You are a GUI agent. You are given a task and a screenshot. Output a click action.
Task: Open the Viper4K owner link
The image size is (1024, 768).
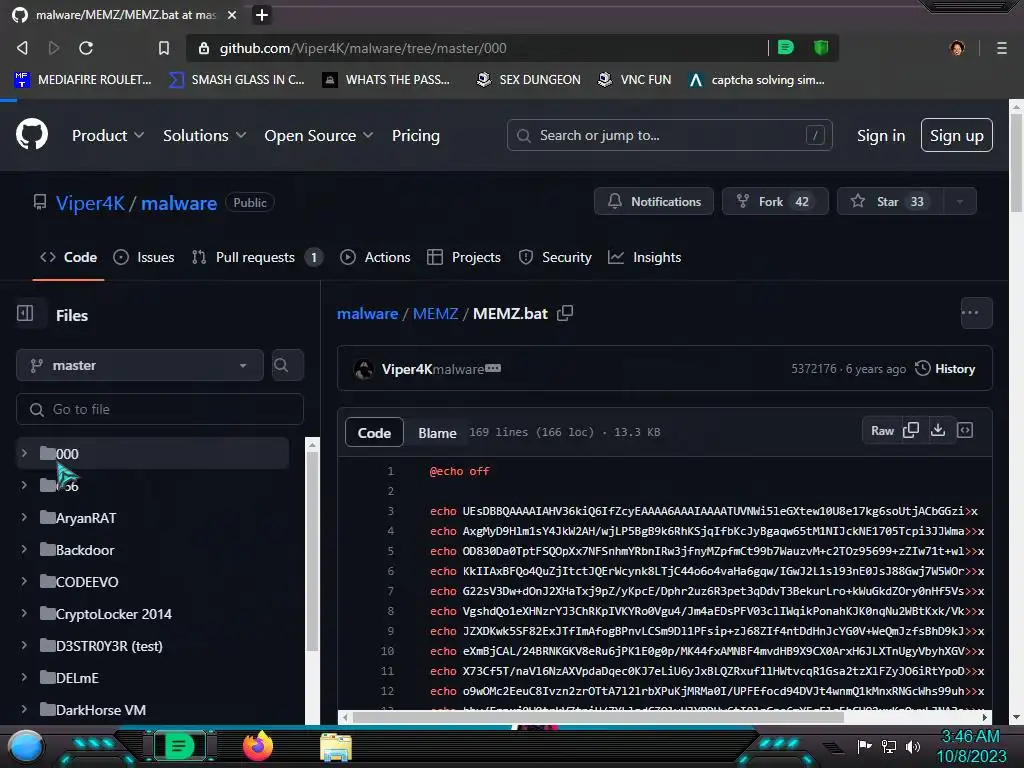pos(90,203)
